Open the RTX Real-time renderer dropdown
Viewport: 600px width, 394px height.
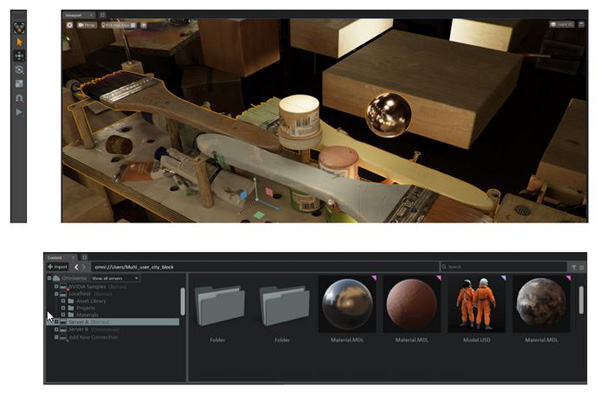(118, 25)
